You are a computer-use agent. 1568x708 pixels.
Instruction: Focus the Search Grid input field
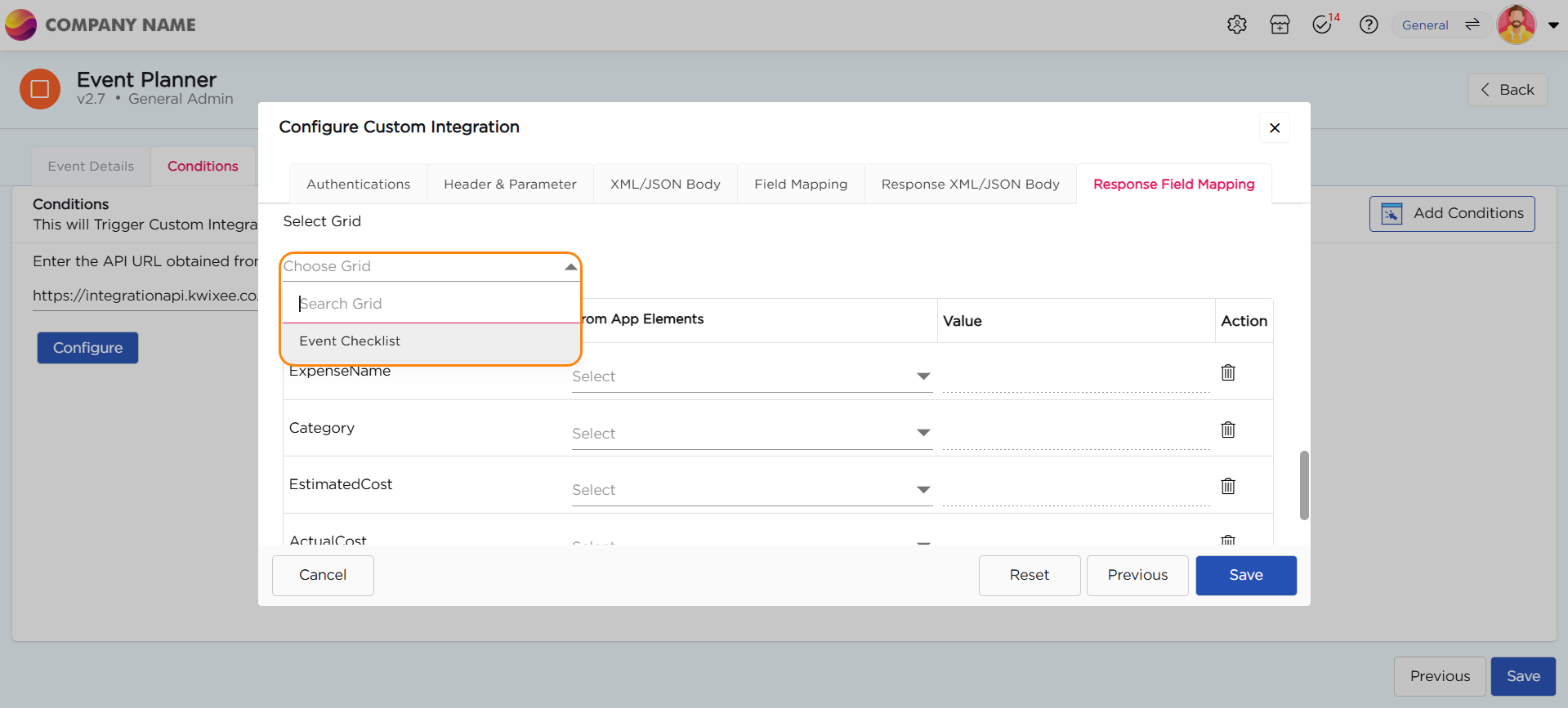pyautogui.click(x=430, y=304)
